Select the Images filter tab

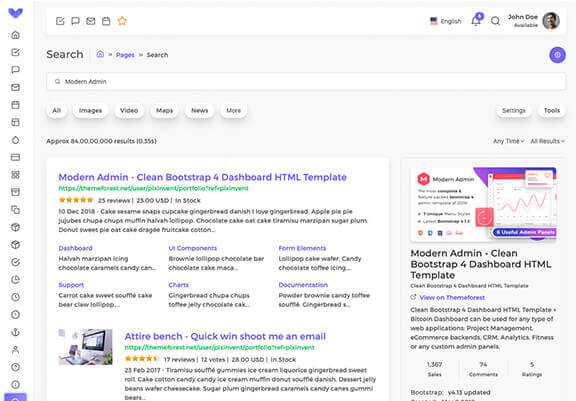click(x=90, y=111)
